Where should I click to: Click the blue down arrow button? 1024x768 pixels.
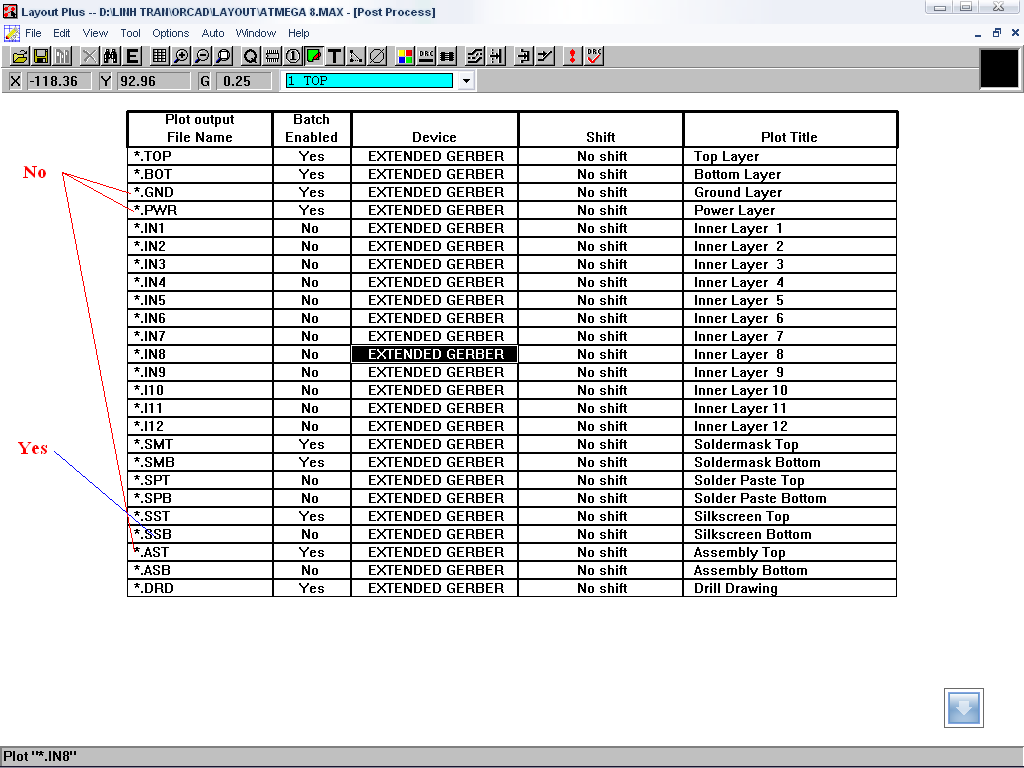[964, 708]
